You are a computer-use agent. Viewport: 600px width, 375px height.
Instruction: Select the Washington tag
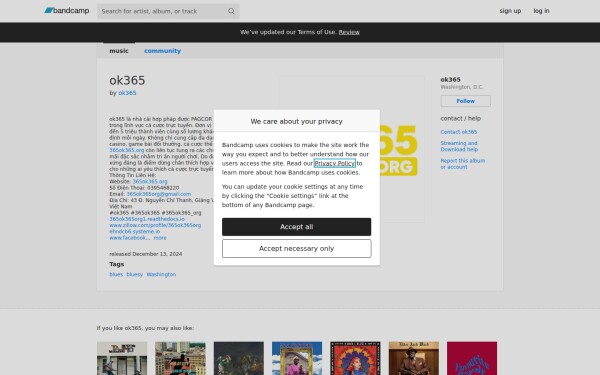pos(161,274)
